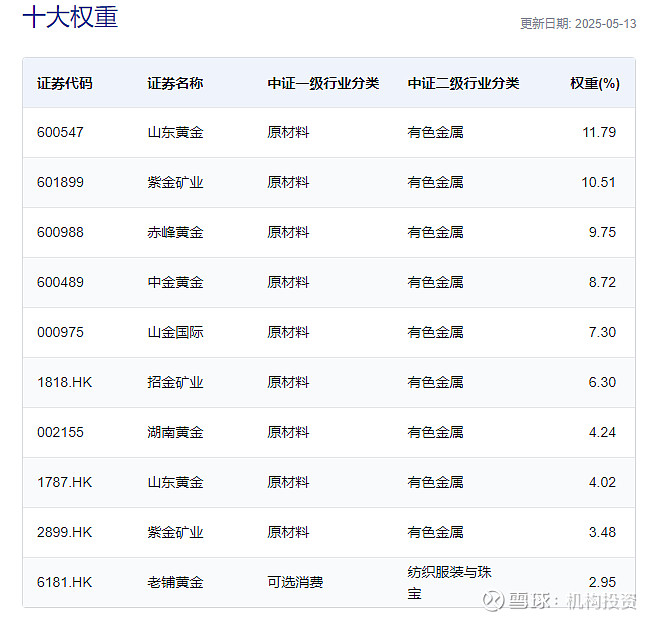Click 有色金属 in the 601899 row

tap(436, 182)
